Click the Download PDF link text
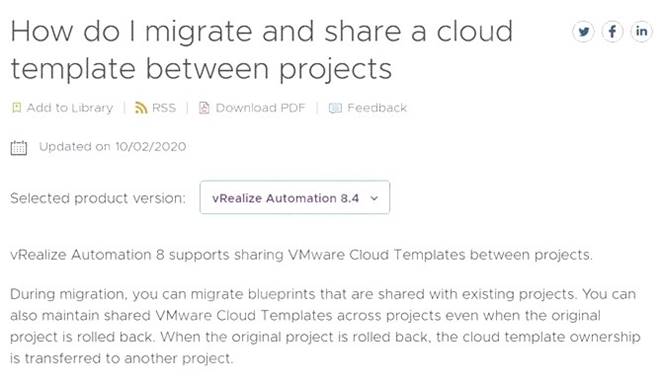This screenshot has width=661, height=384. pyautogui.click(x=260, y=108)
